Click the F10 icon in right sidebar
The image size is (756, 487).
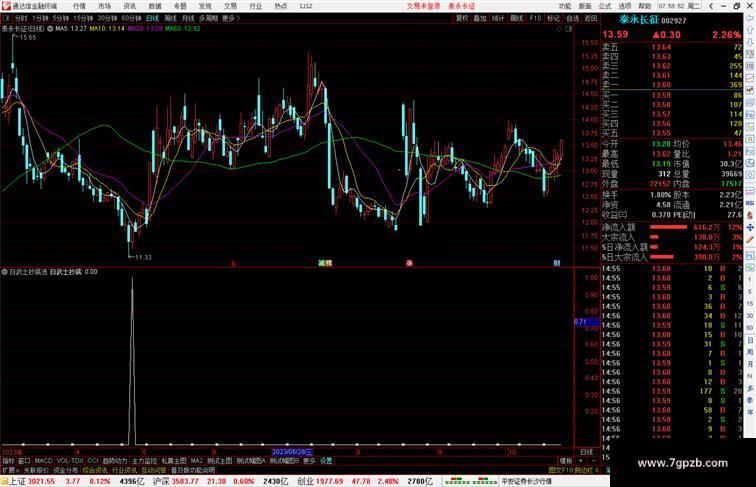(750, 115)
